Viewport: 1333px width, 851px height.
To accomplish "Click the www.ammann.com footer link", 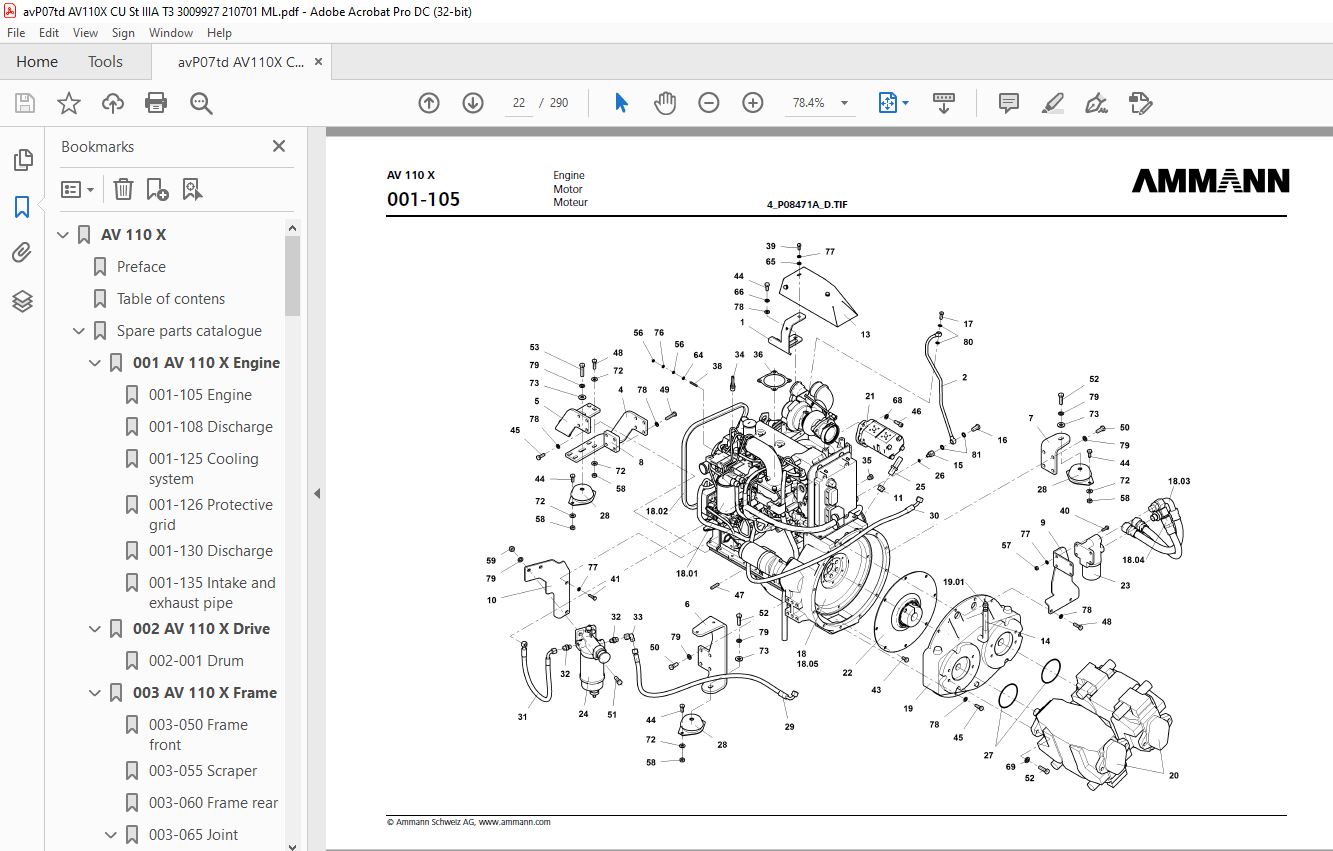I will (x=515, y=822).
